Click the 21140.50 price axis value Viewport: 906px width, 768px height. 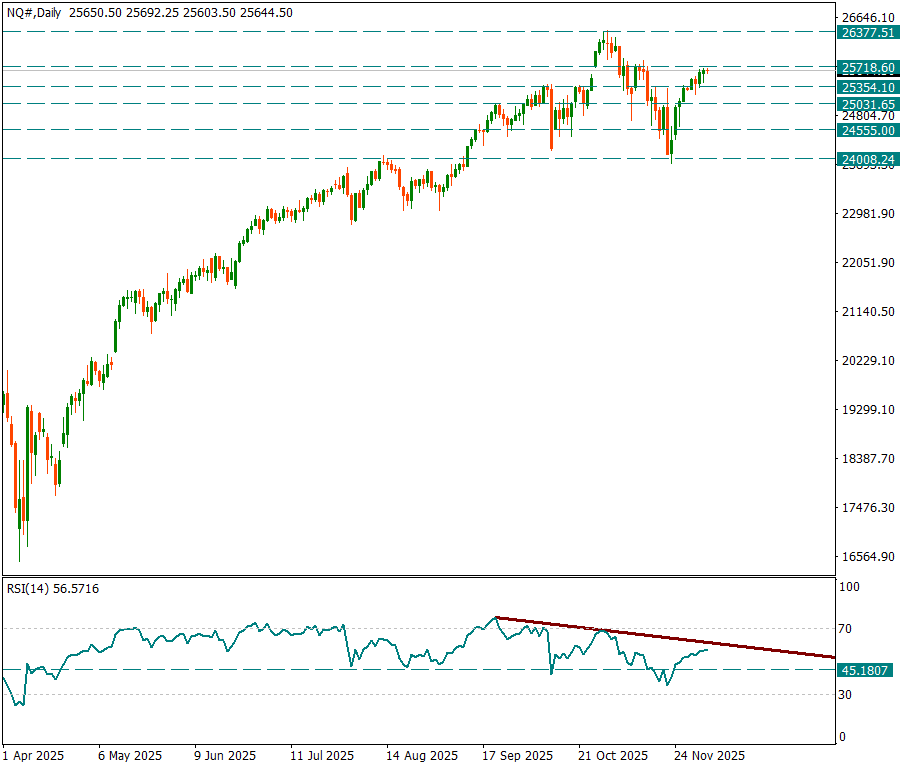(867, 312)
